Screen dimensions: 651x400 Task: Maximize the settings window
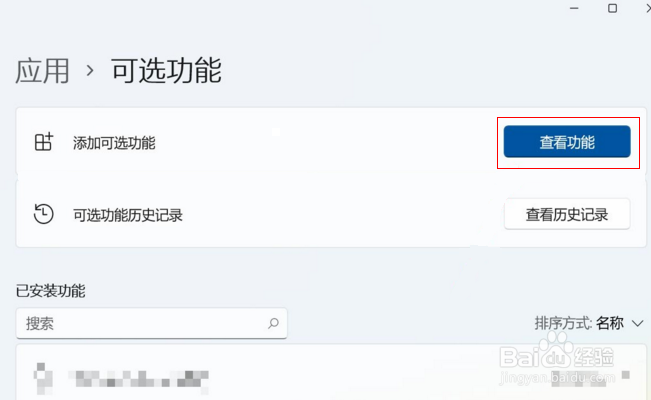(612, 8)
